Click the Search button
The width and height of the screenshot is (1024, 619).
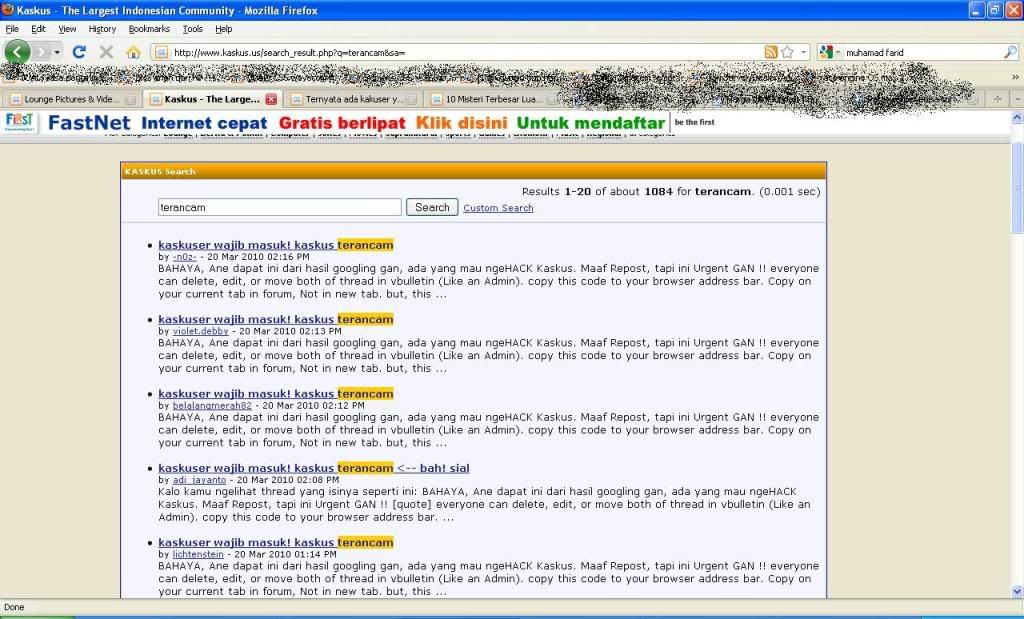(432, 207)
